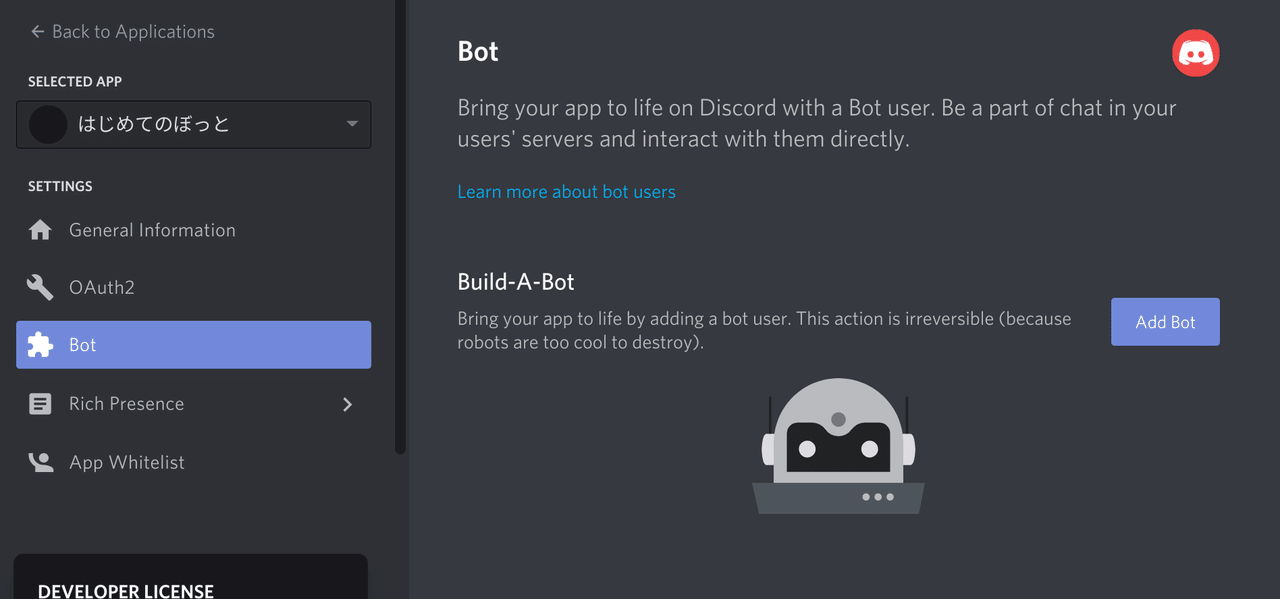1280x599 pixels.
Task: Select the wrench icon for OAuth2
Action: click(x=40, y=287)
